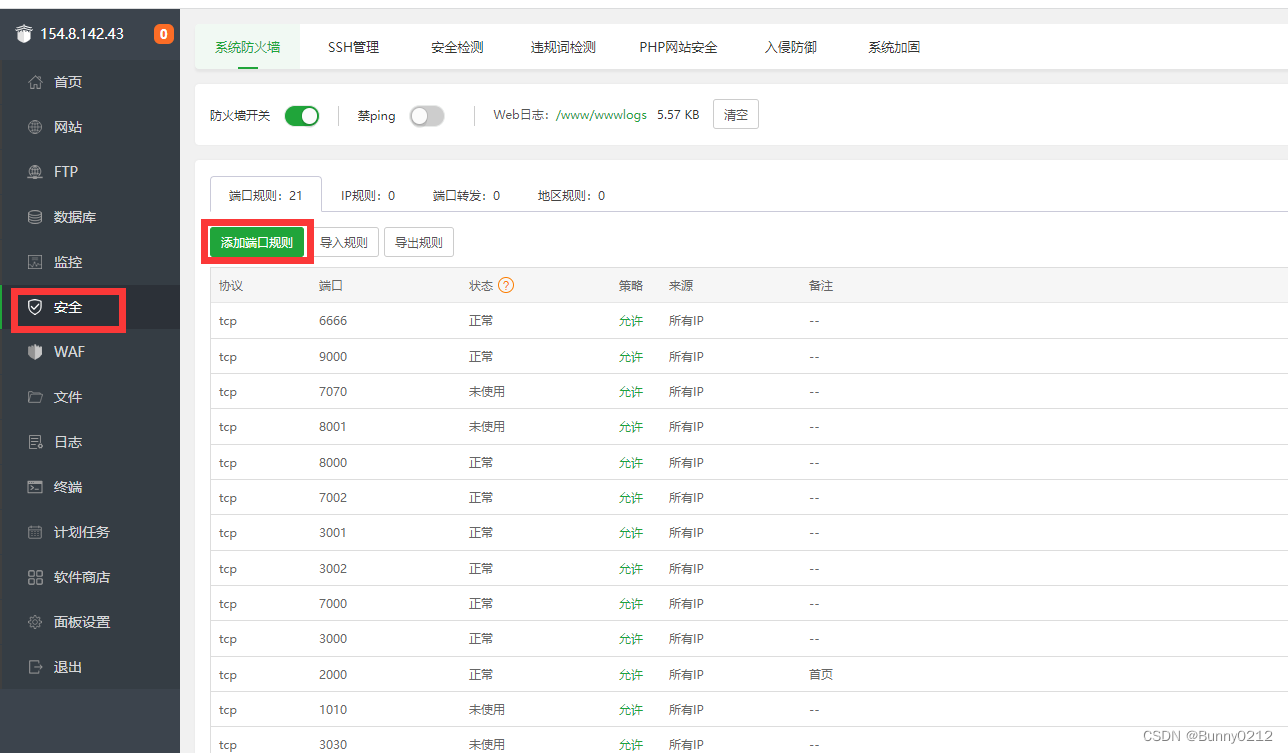Turn off the 防火墙开关 toggle
The height and width of the screenshot is (753, 1288).
302,116
